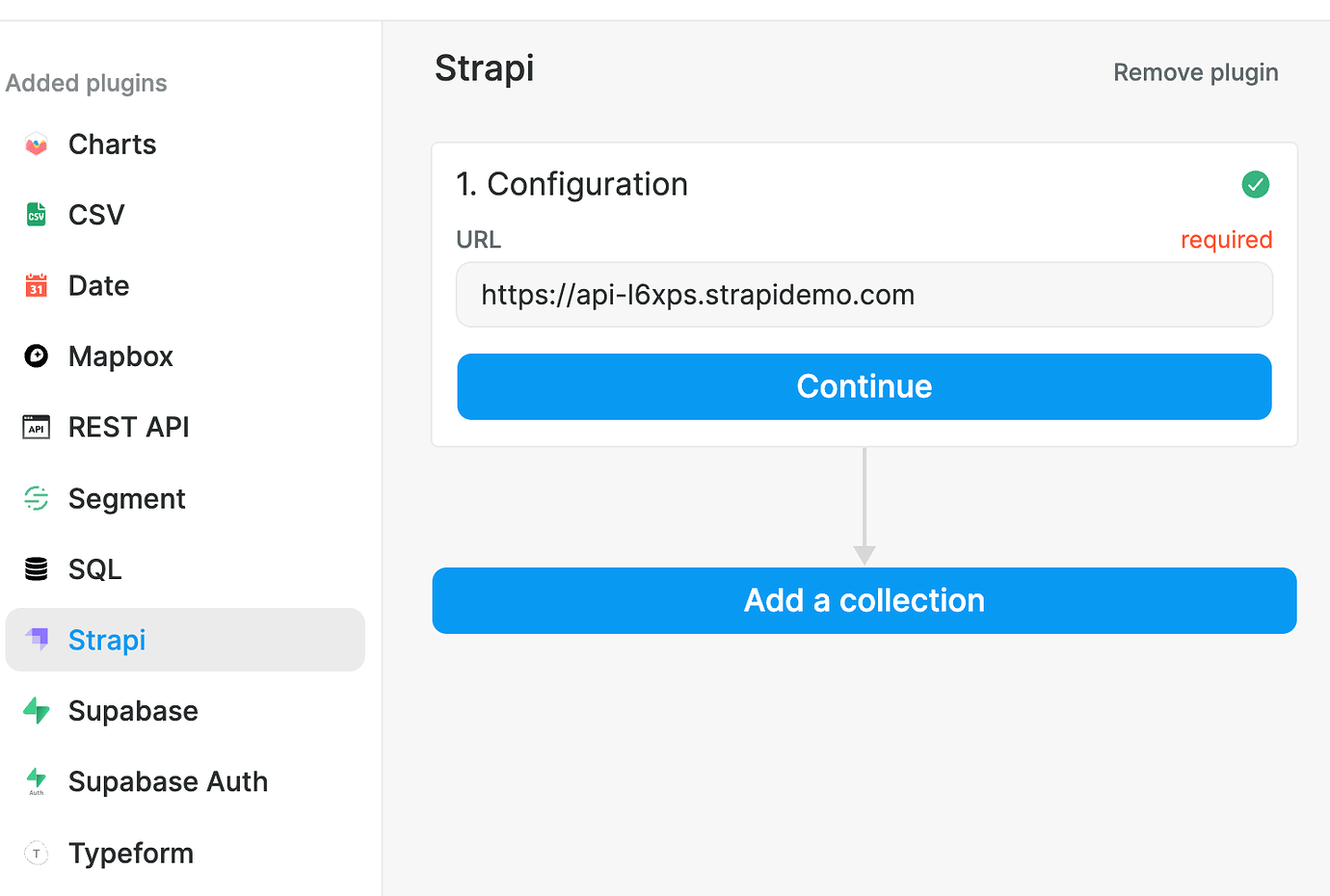1330x896 pixels.
Task: Focus the Strapi URL input field
Action: pos(864,295)
